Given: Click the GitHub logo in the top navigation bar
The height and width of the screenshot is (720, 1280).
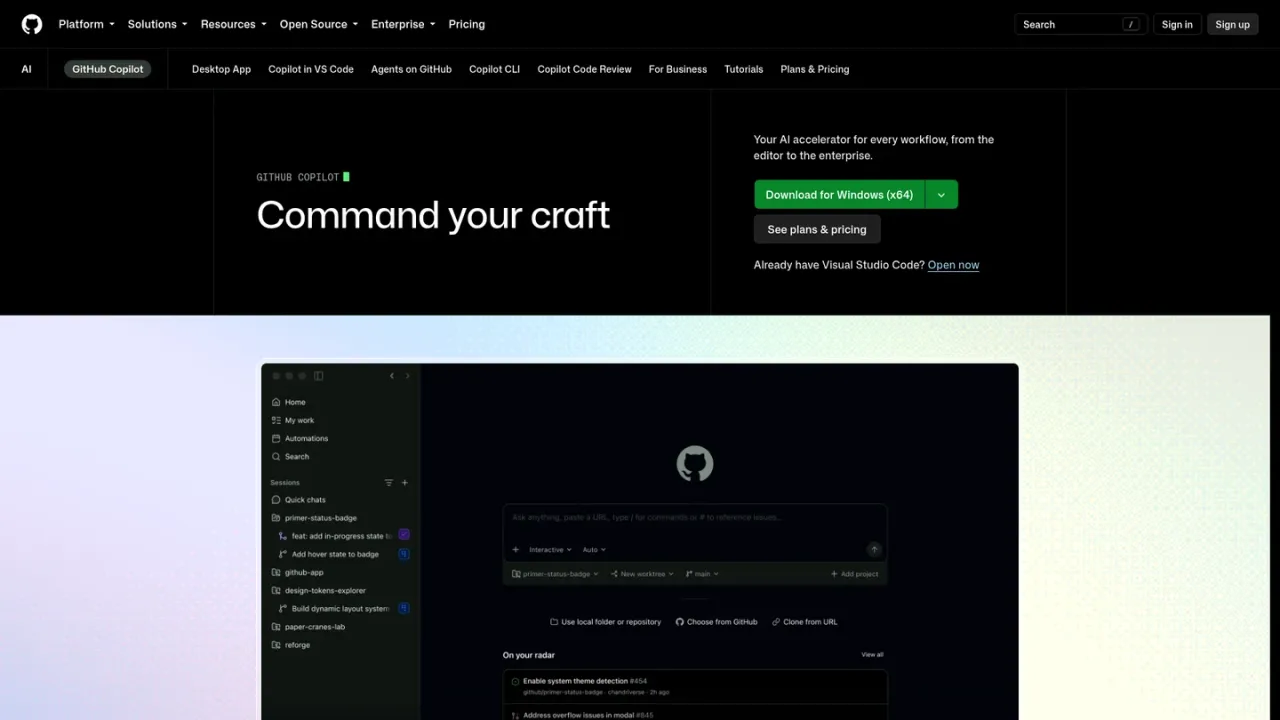Looking at the screenshot, I should point(32,24).
